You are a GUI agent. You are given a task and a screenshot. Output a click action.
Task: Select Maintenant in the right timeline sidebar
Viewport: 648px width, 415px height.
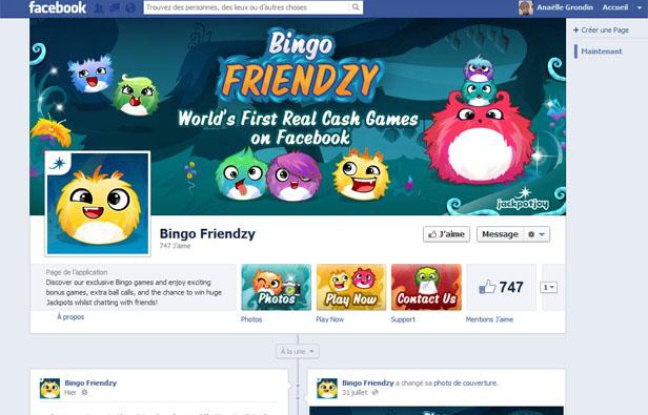[601, 51]
